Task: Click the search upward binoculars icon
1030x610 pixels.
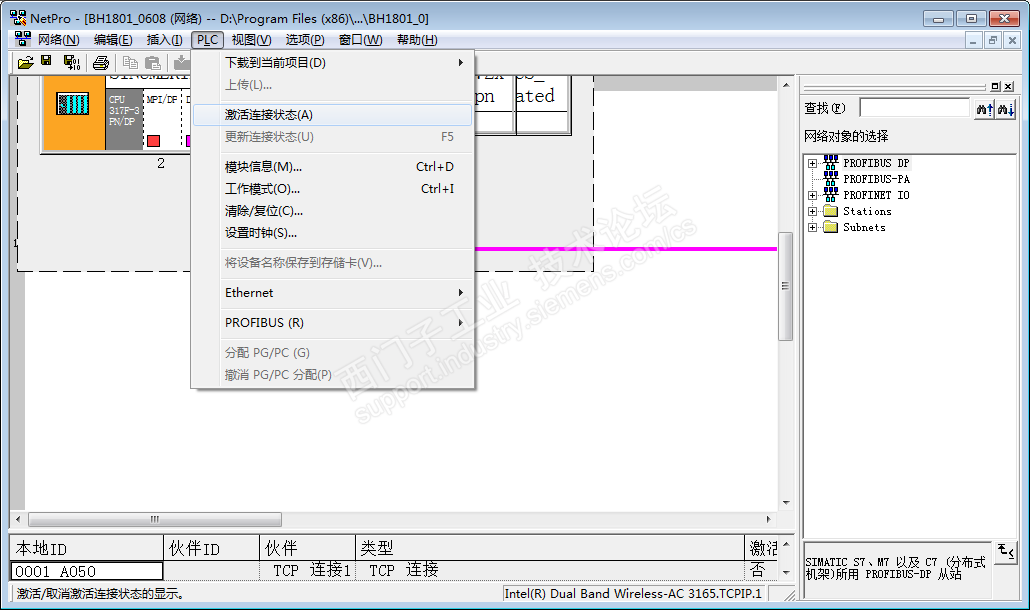Action: click(984, 109)
